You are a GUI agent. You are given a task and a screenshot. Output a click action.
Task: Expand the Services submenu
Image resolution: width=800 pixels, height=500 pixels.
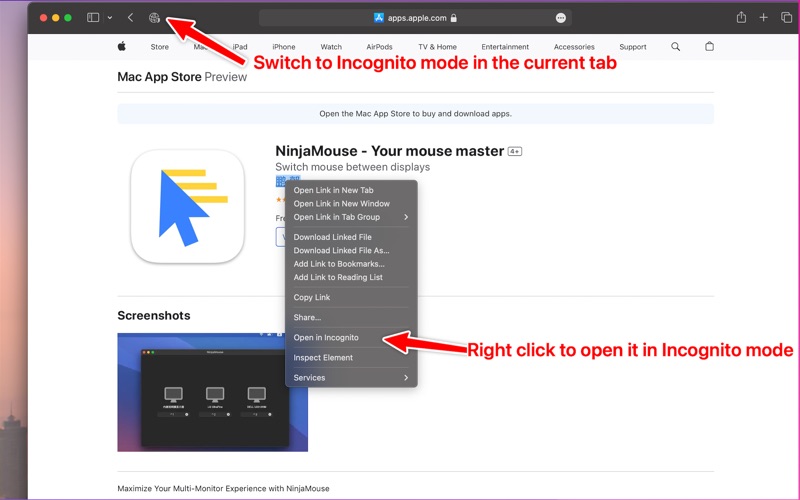(351, 378)
